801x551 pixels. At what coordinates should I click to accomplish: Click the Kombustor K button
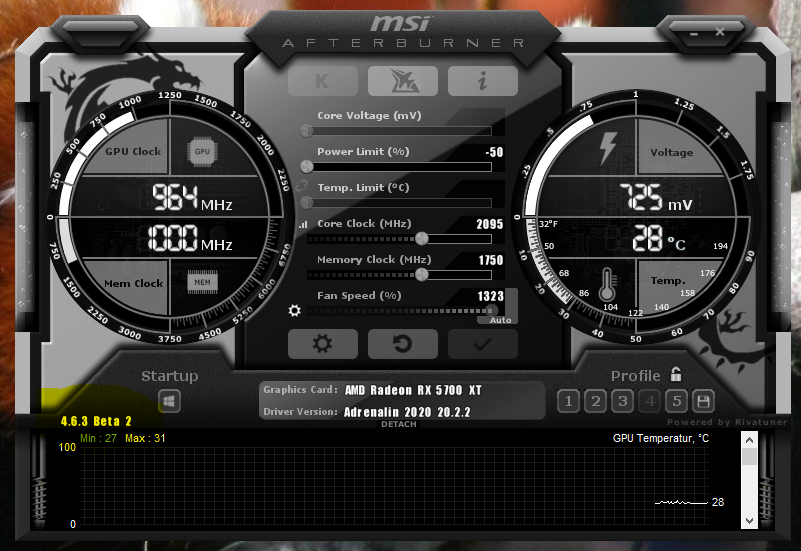(322, 81)
